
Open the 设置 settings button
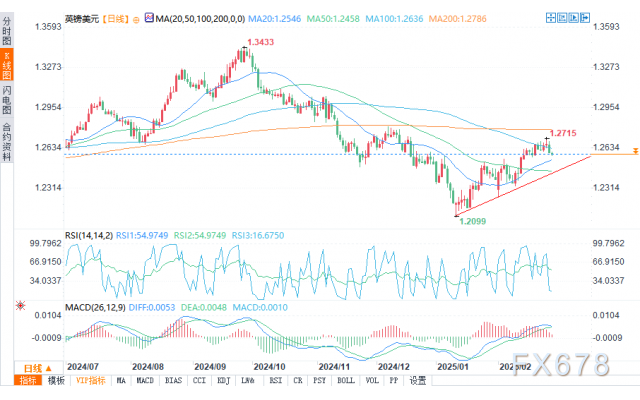click(x=417, y=380)
